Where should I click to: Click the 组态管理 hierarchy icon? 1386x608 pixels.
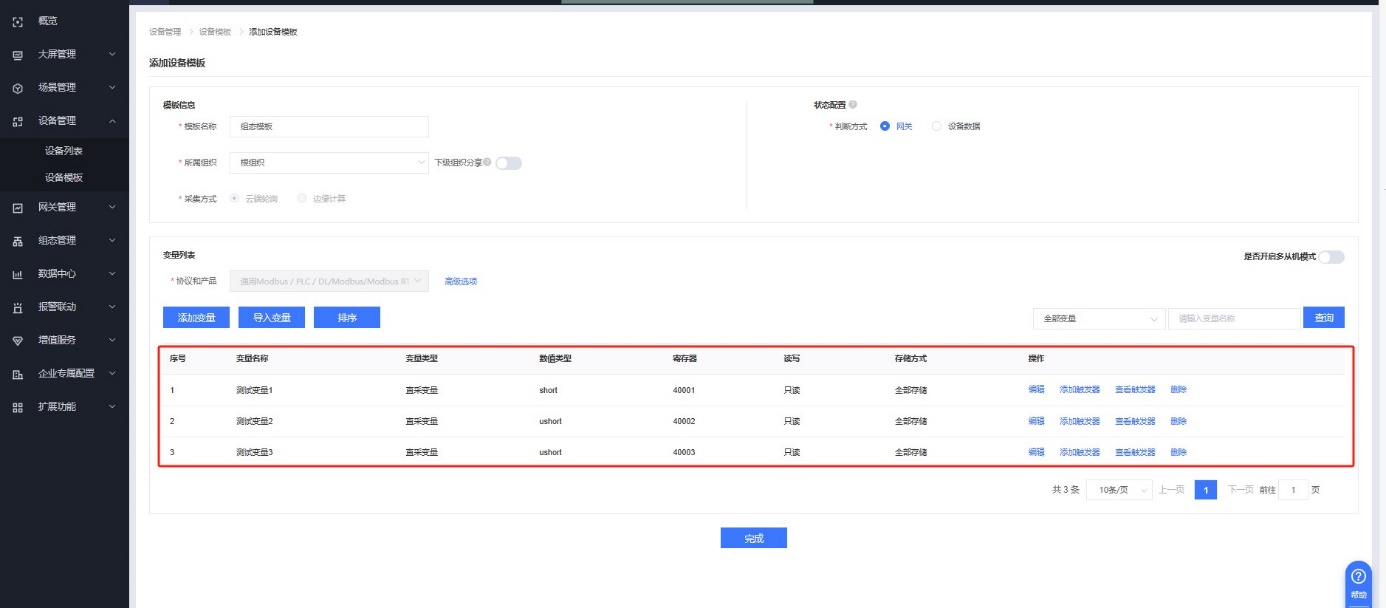tap(17, 241)
